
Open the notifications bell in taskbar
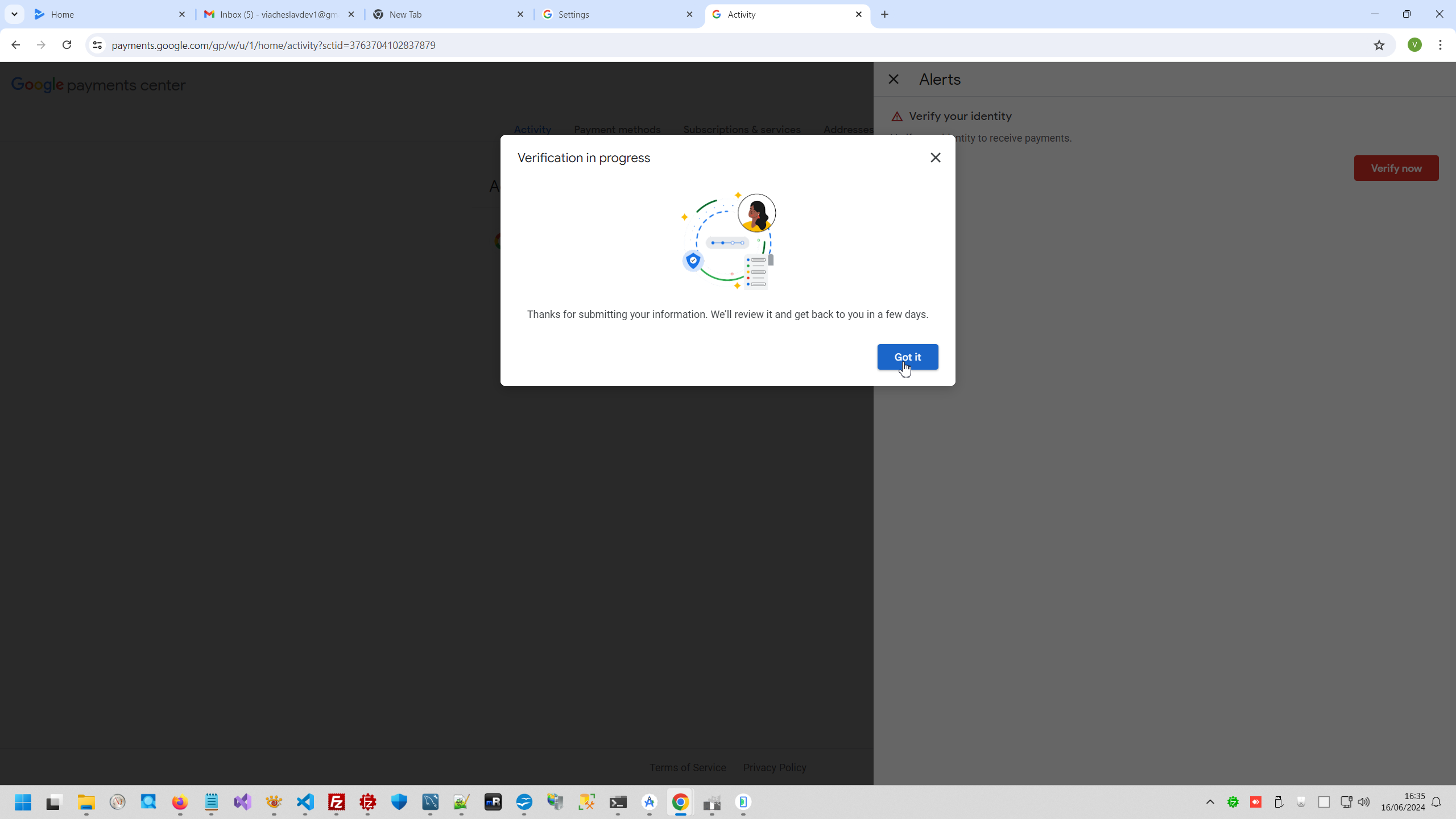point(1436,802)
